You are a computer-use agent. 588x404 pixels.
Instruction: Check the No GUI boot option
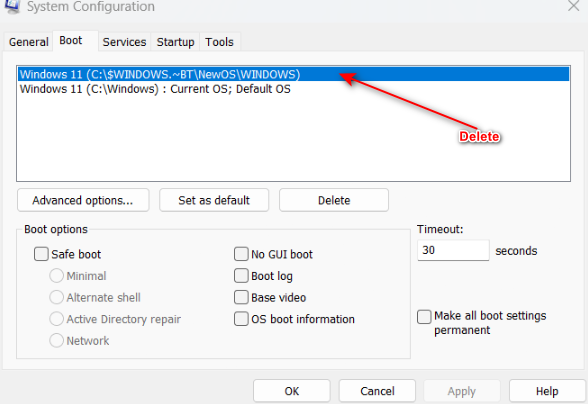pyautogui.click(x=241, y=254)
